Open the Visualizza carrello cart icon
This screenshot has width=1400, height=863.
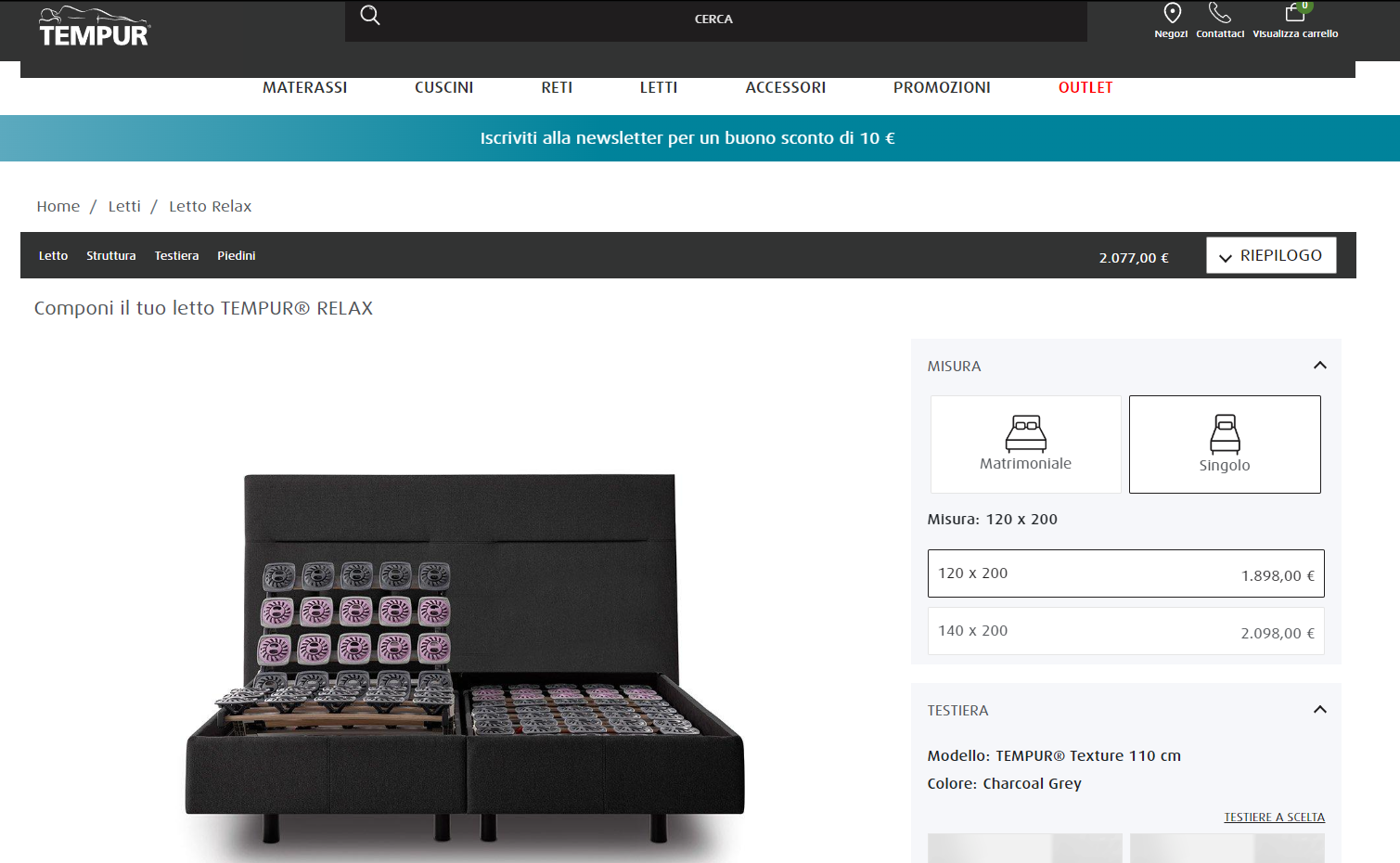[x=1295, y=13]
